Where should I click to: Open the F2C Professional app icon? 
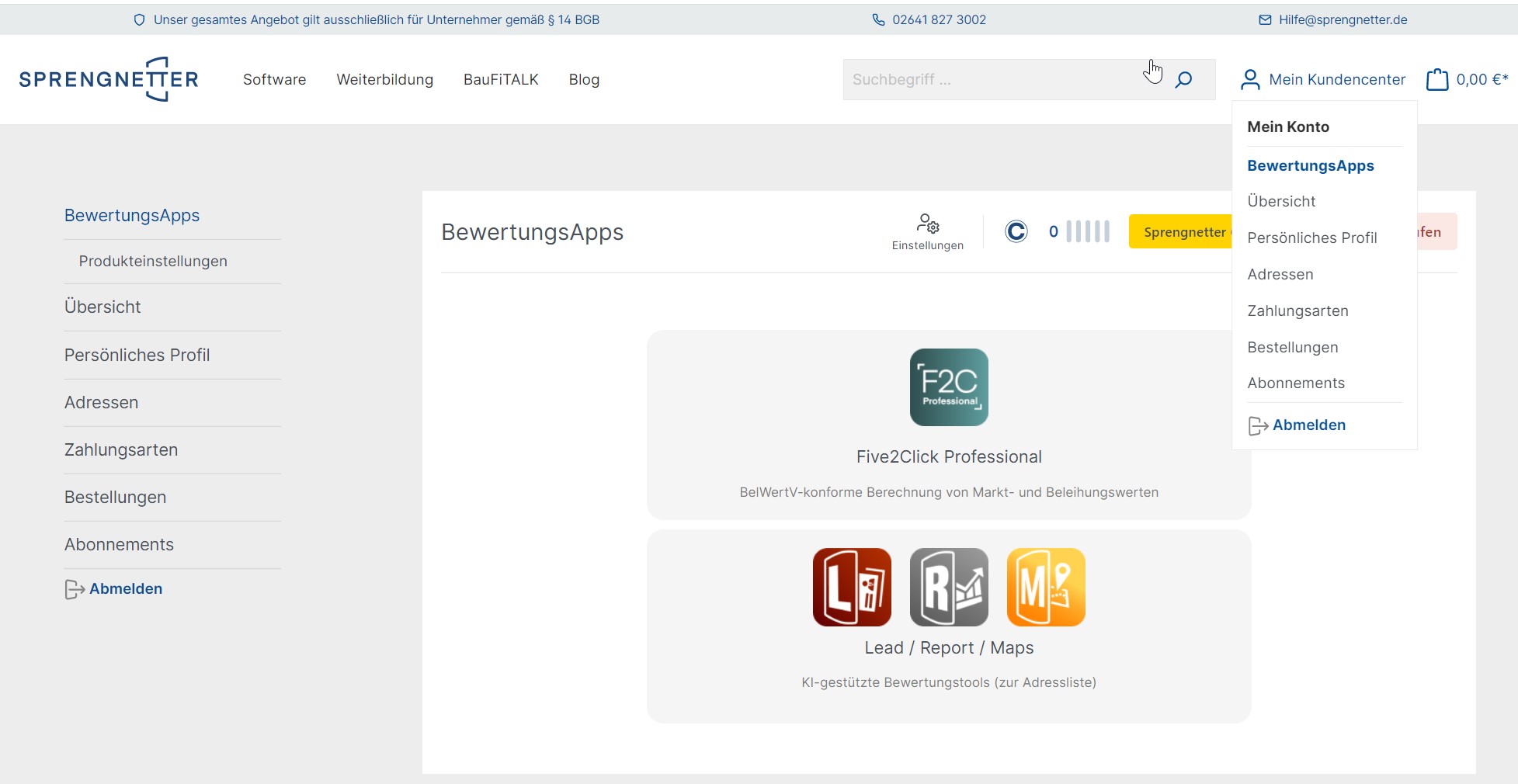tap(949, 387)
